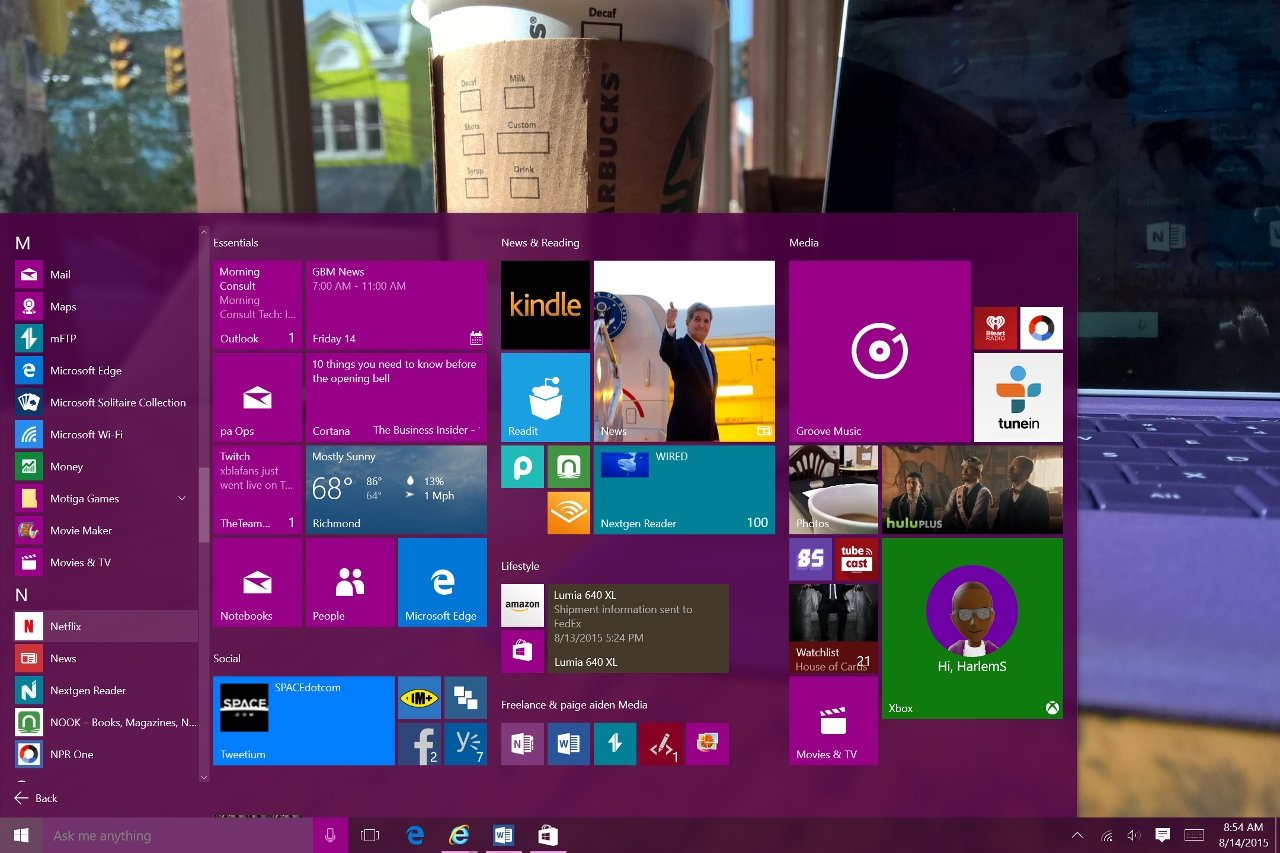Open Mail in the apps list
The image size is (1280, 853).
[x=106, y=274]
